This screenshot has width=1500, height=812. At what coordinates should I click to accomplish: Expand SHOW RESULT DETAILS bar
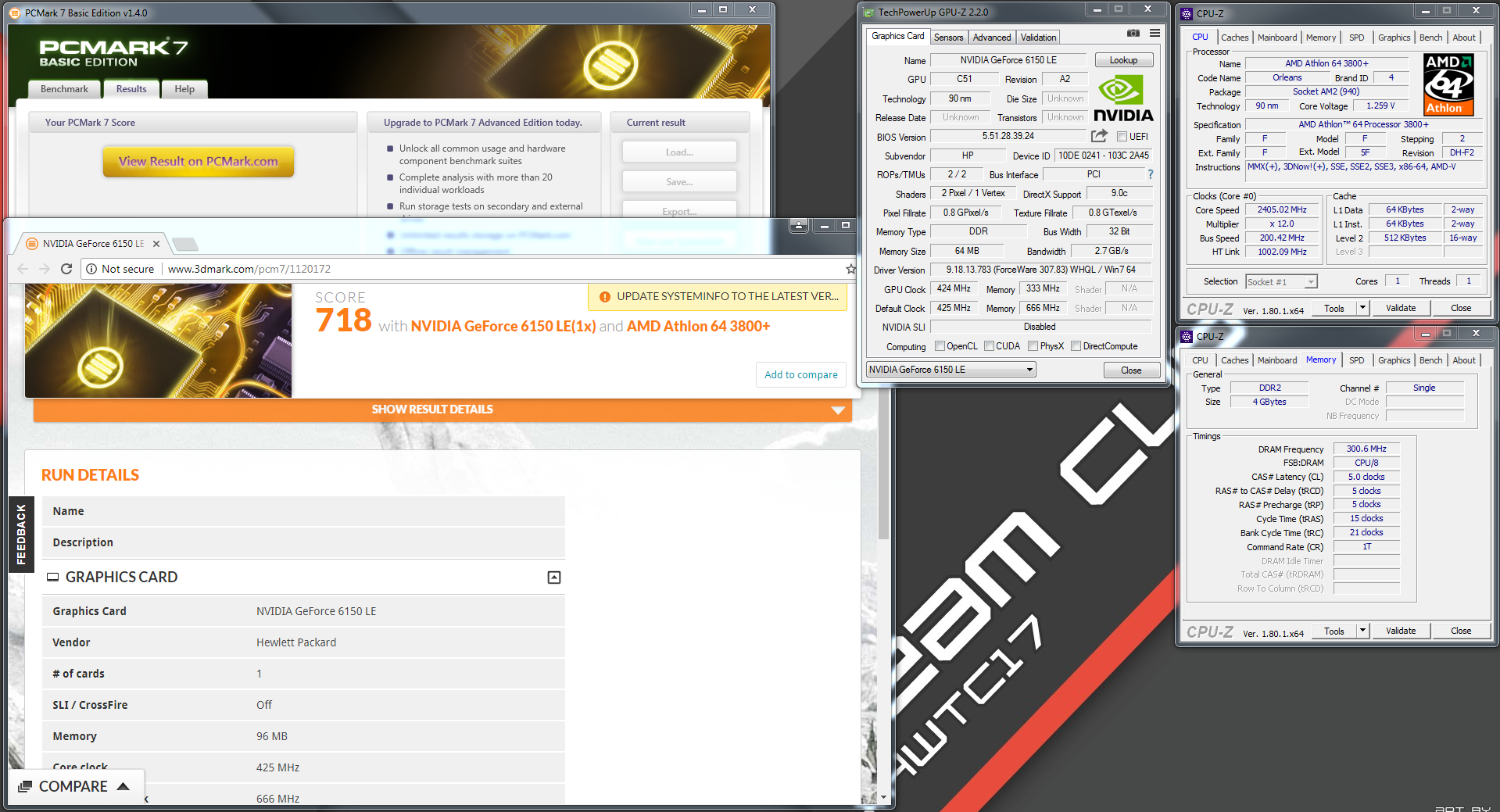(442, 410)
